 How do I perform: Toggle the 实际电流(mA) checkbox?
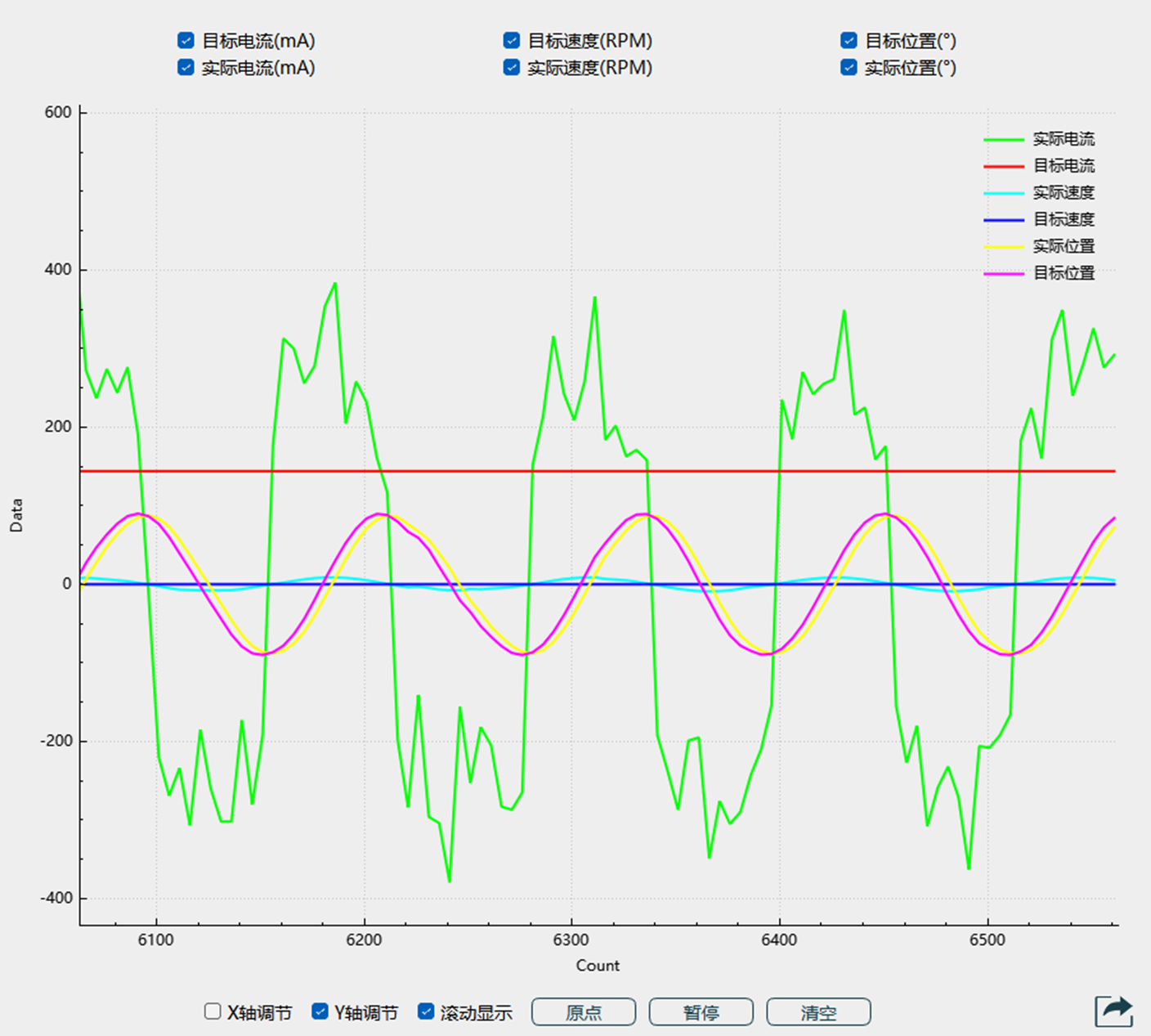point(186,68)
